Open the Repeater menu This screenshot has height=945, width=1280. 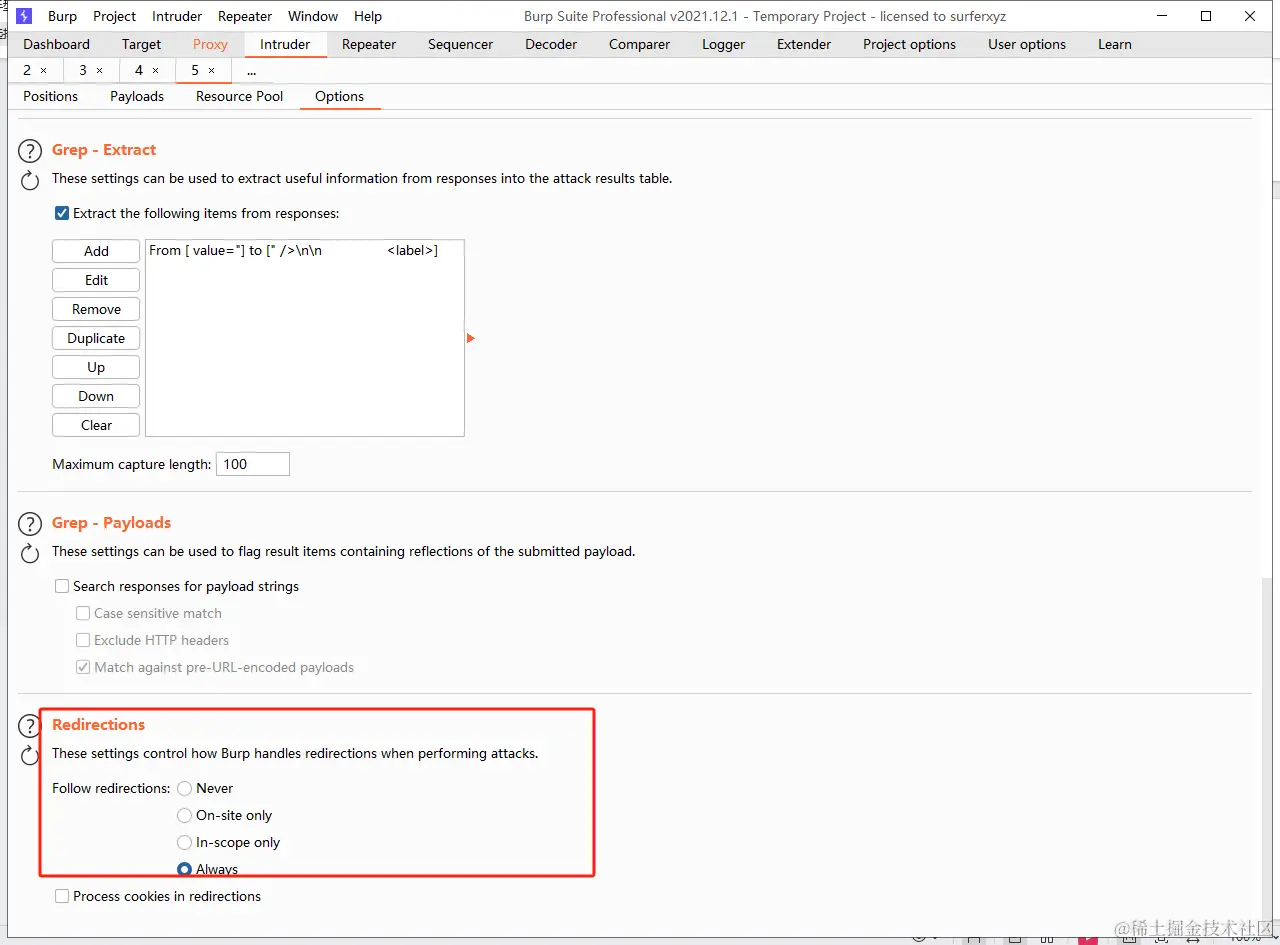point(245,16)
